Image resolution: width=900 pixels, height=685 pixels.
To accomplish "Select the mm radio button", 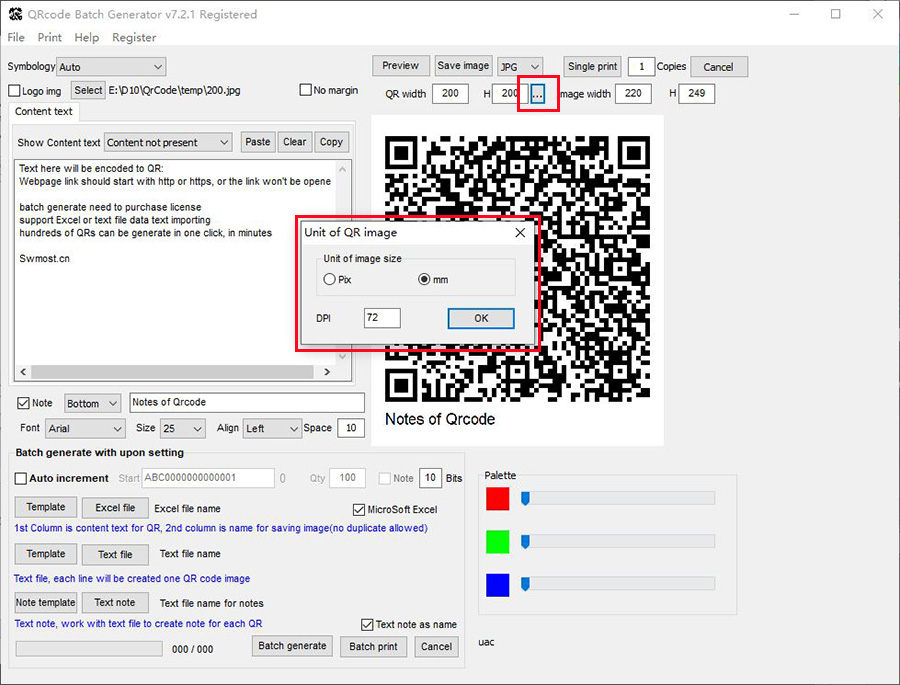I will point(424,279).
